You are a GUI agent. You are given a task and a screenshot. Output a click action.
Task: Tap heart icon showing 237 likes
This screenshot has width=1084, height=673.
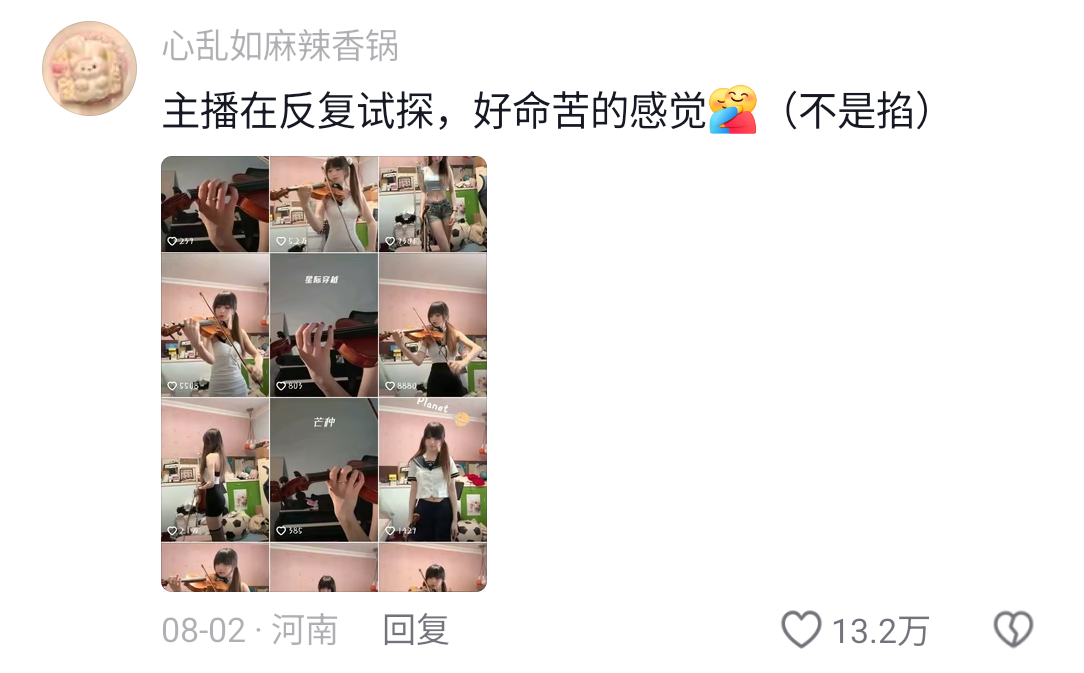[x=172, y=241]
